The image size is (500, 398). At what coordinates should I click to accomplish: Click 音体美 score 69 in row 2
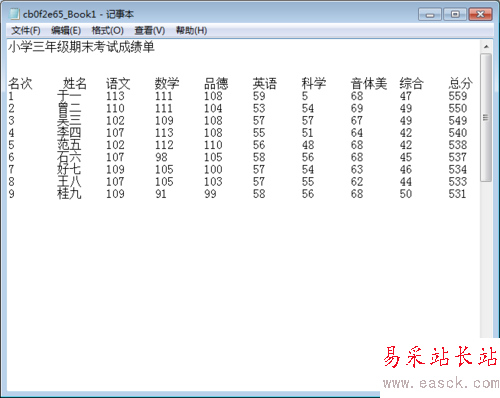pos(357,108)
